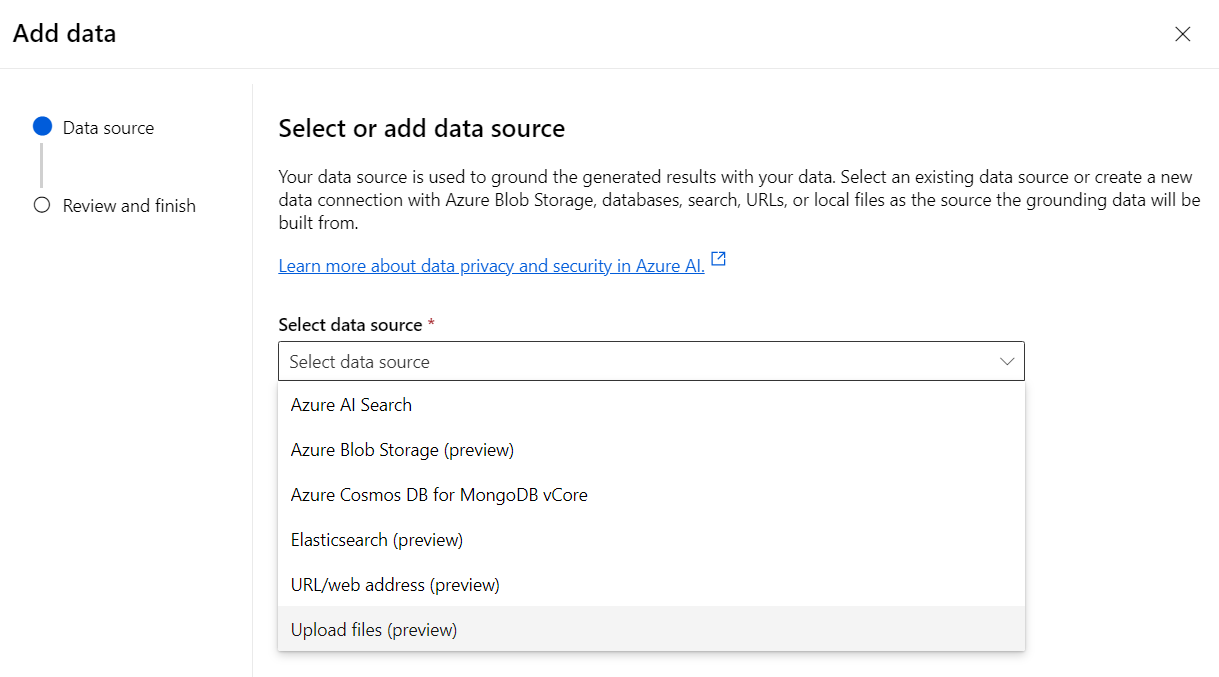Click the Add data dialog title
Image resolution: width=1219 pixels, height=677 pixels.
[x=64, y=34]
